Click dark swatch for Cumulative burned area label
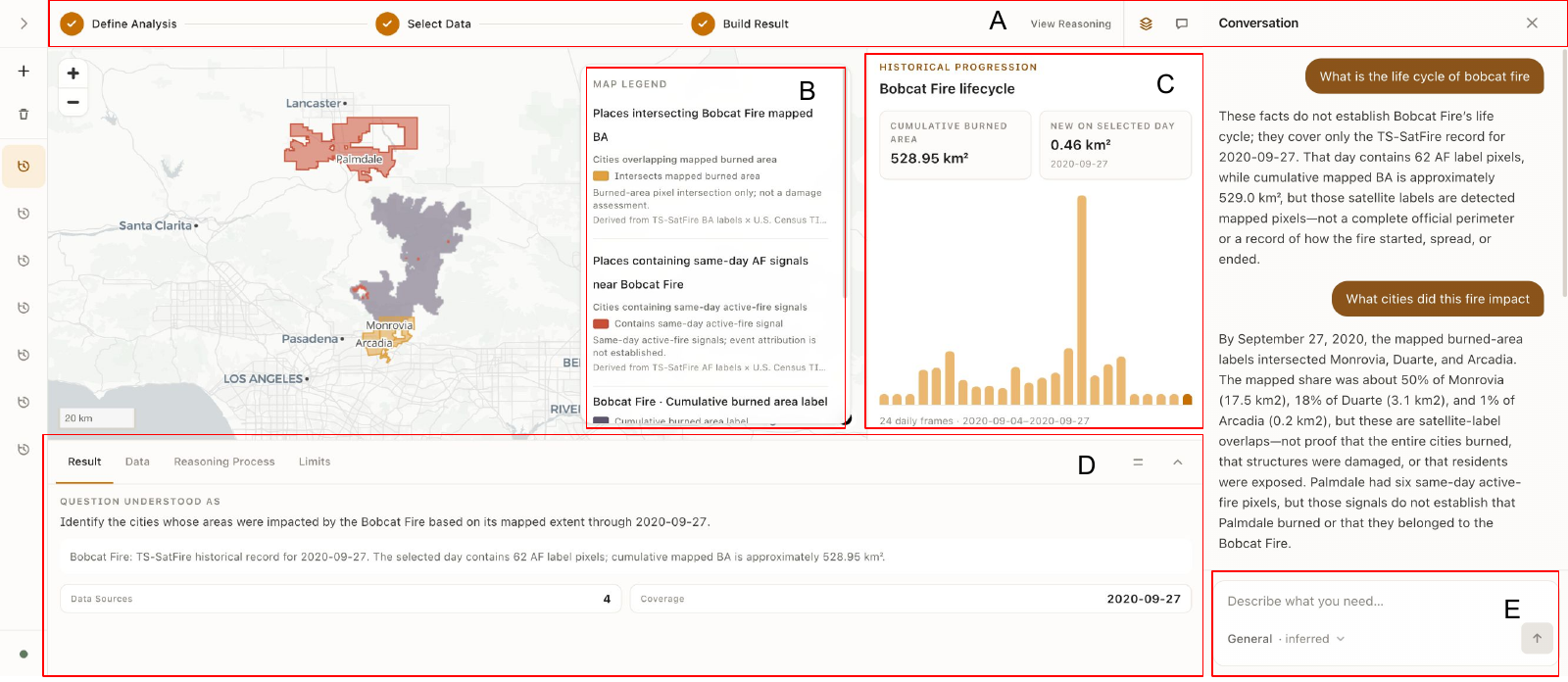This screenshot has height=682, width=1568. pyautogui.click(x=601, y=421)
